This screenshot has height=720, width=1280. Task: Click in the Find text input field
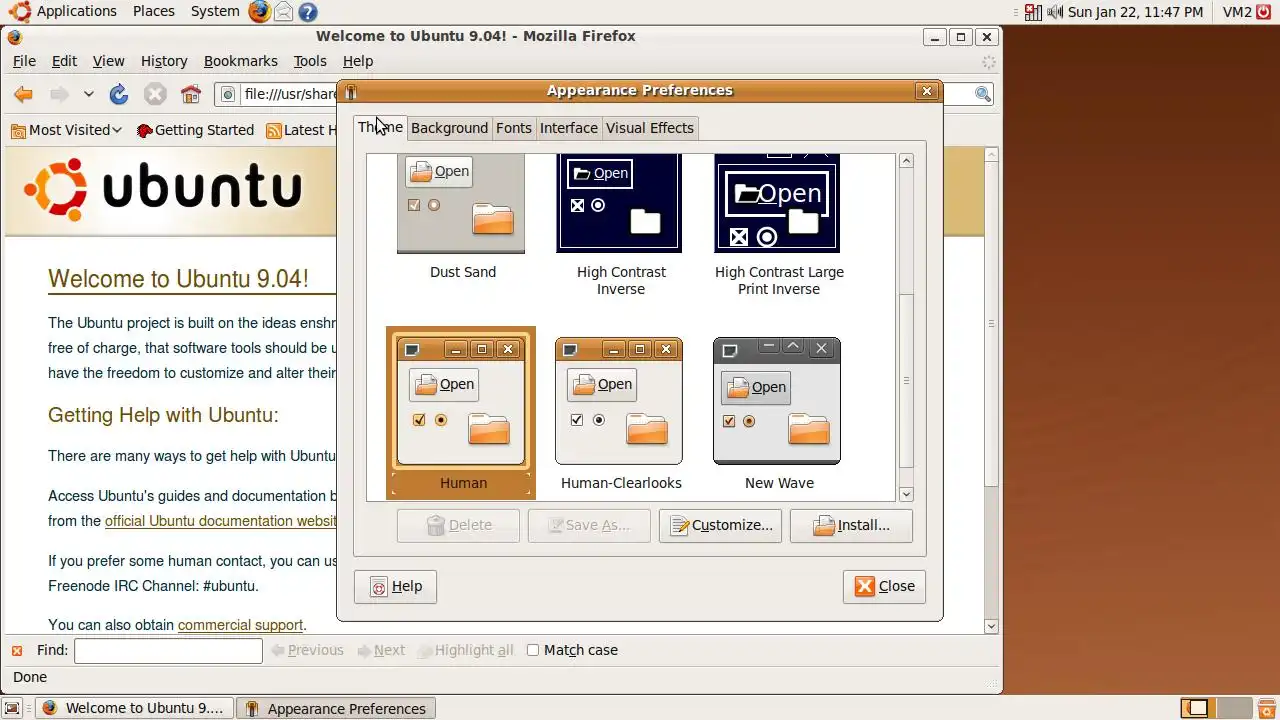tap(168, 650)
